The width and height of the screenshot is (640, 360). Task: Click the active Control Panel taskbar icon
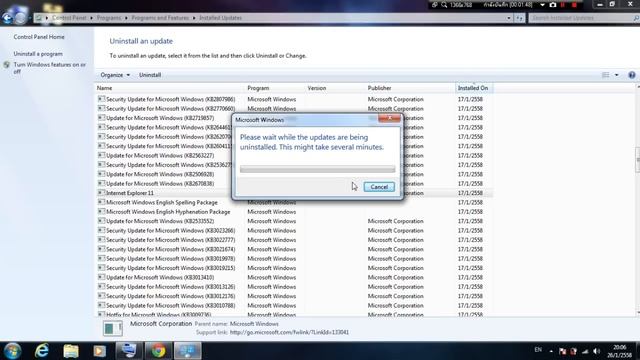pyautogui.click(x=188, y=351)
